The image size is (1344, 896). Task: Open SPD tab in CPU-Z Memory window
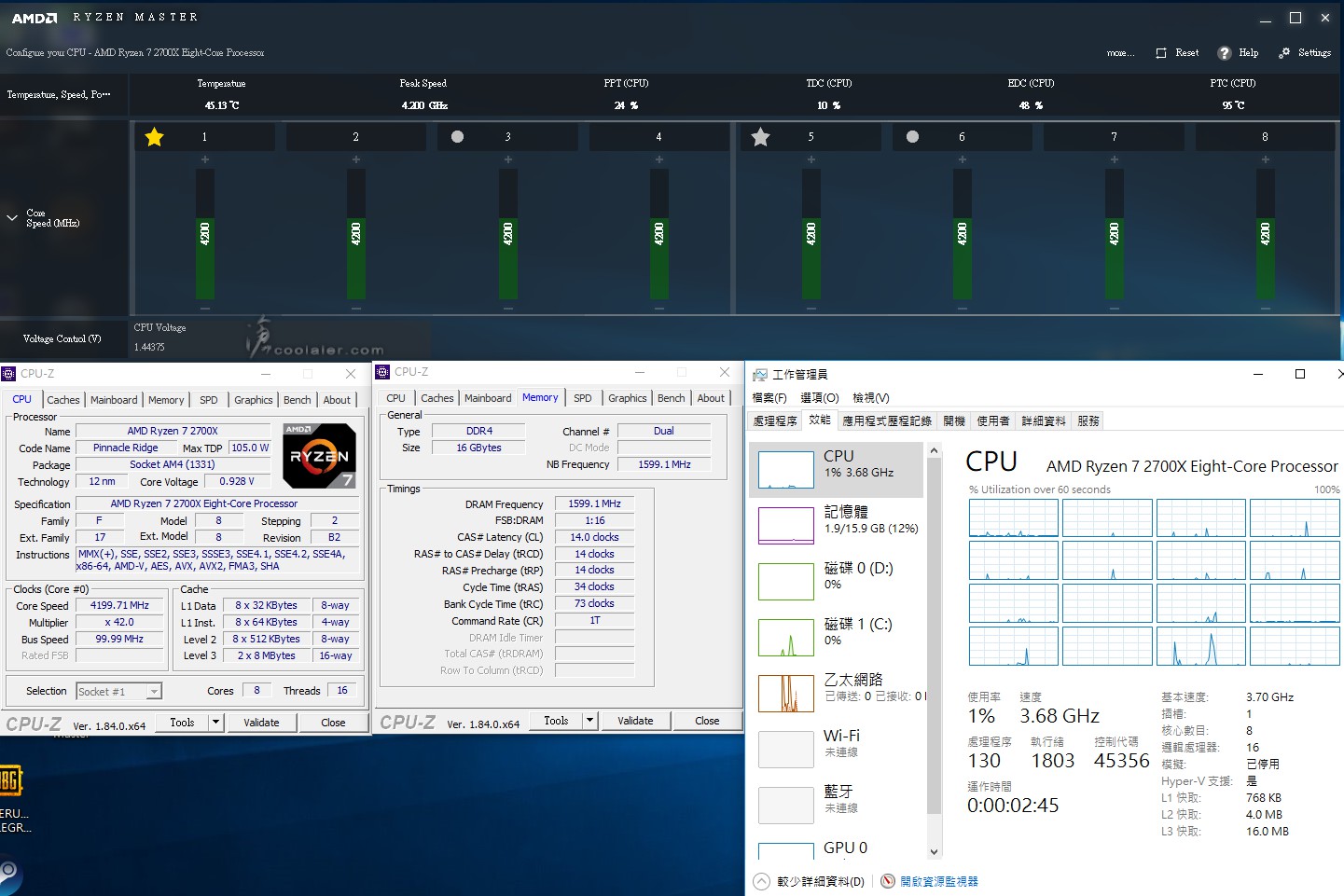click(x=583, y=398)
